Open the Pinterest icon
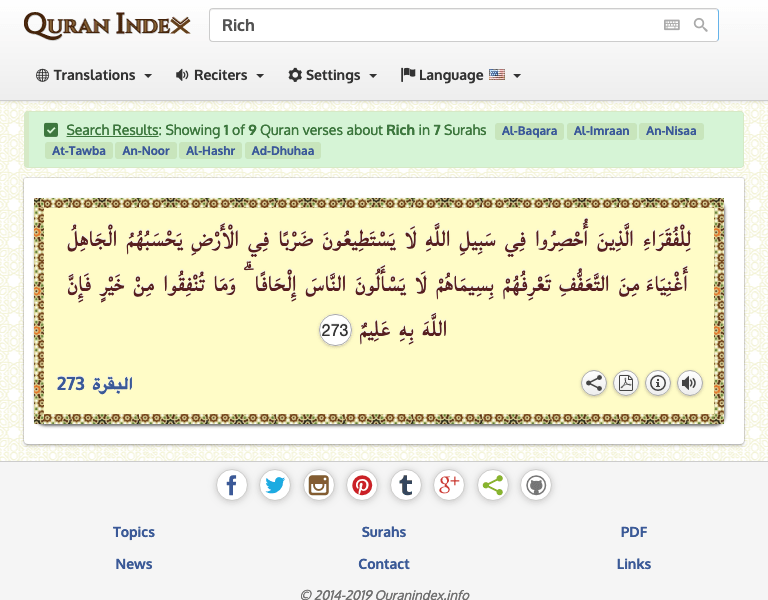This screenshot has height=600, width=768. click(362, 486)
